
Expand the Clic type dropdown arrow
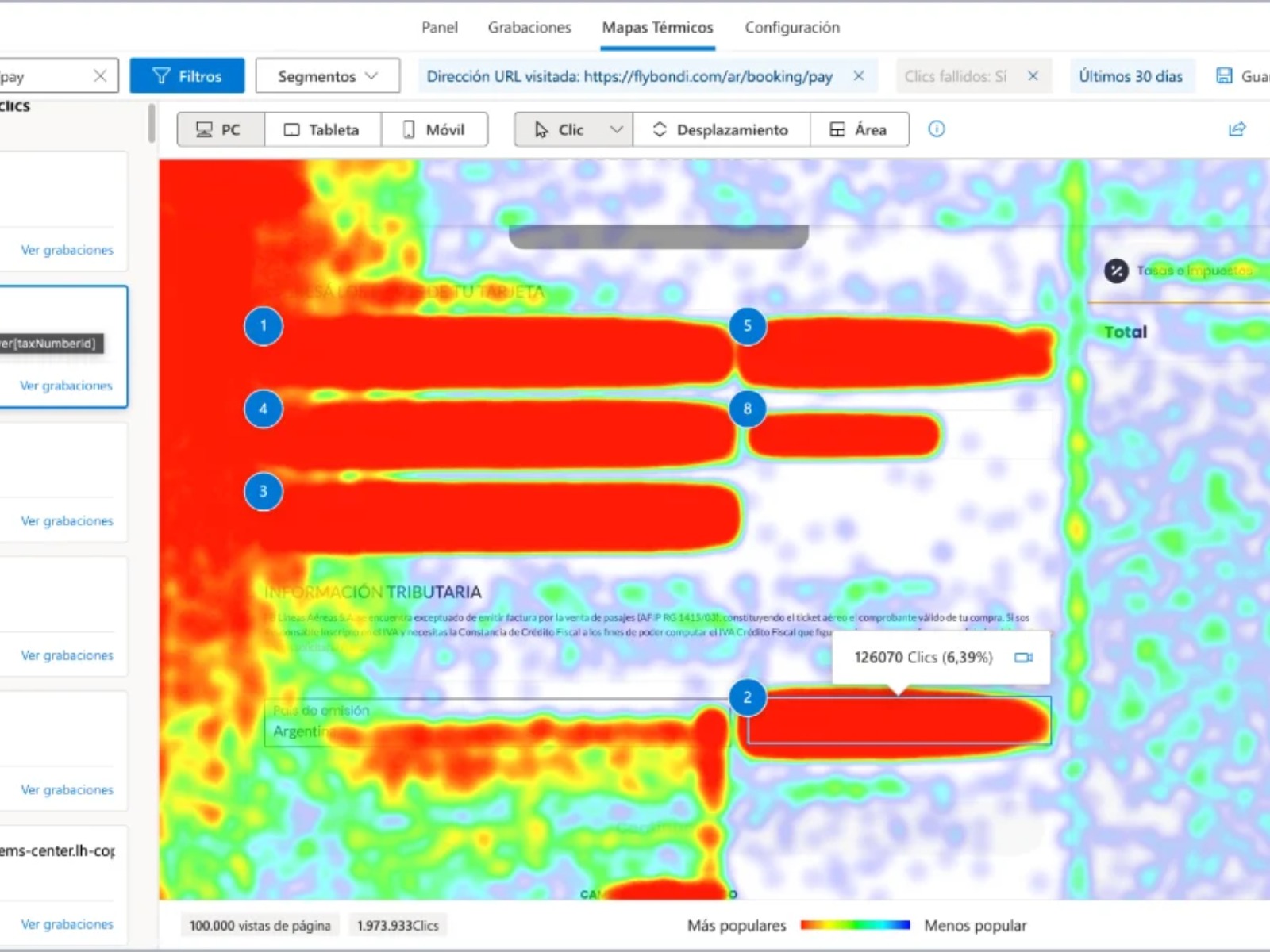pyautogui.click(x=617, y=129)
